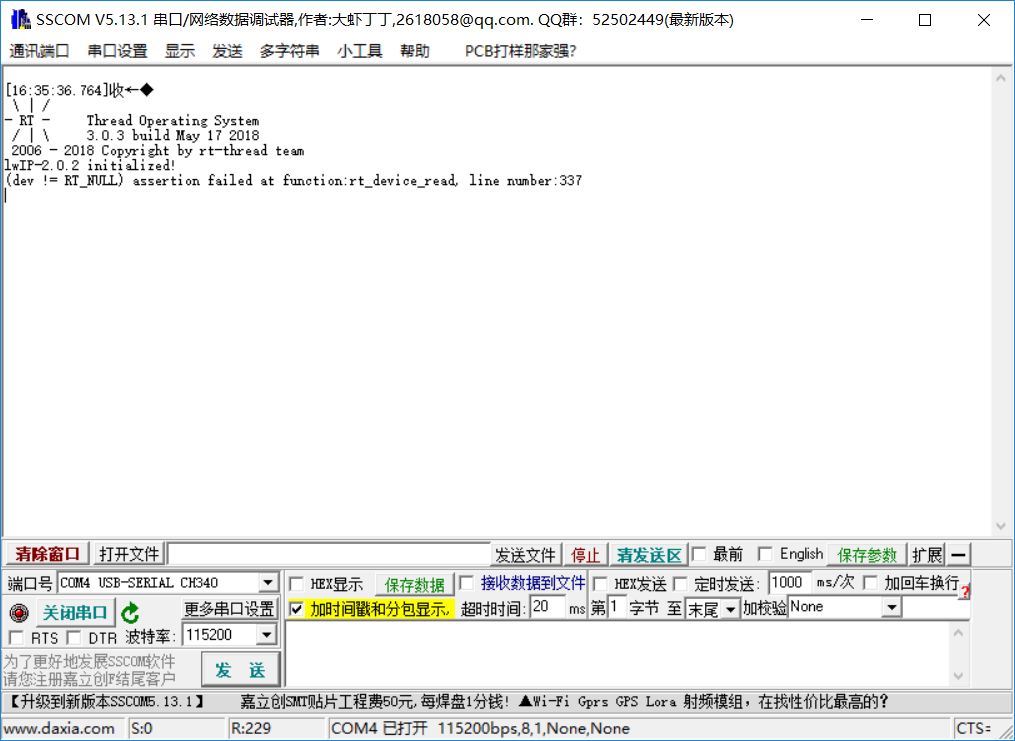This screenshot has height=741, width=1015.
Task: Click receive window scroll up arrow
Action: 1001,78
